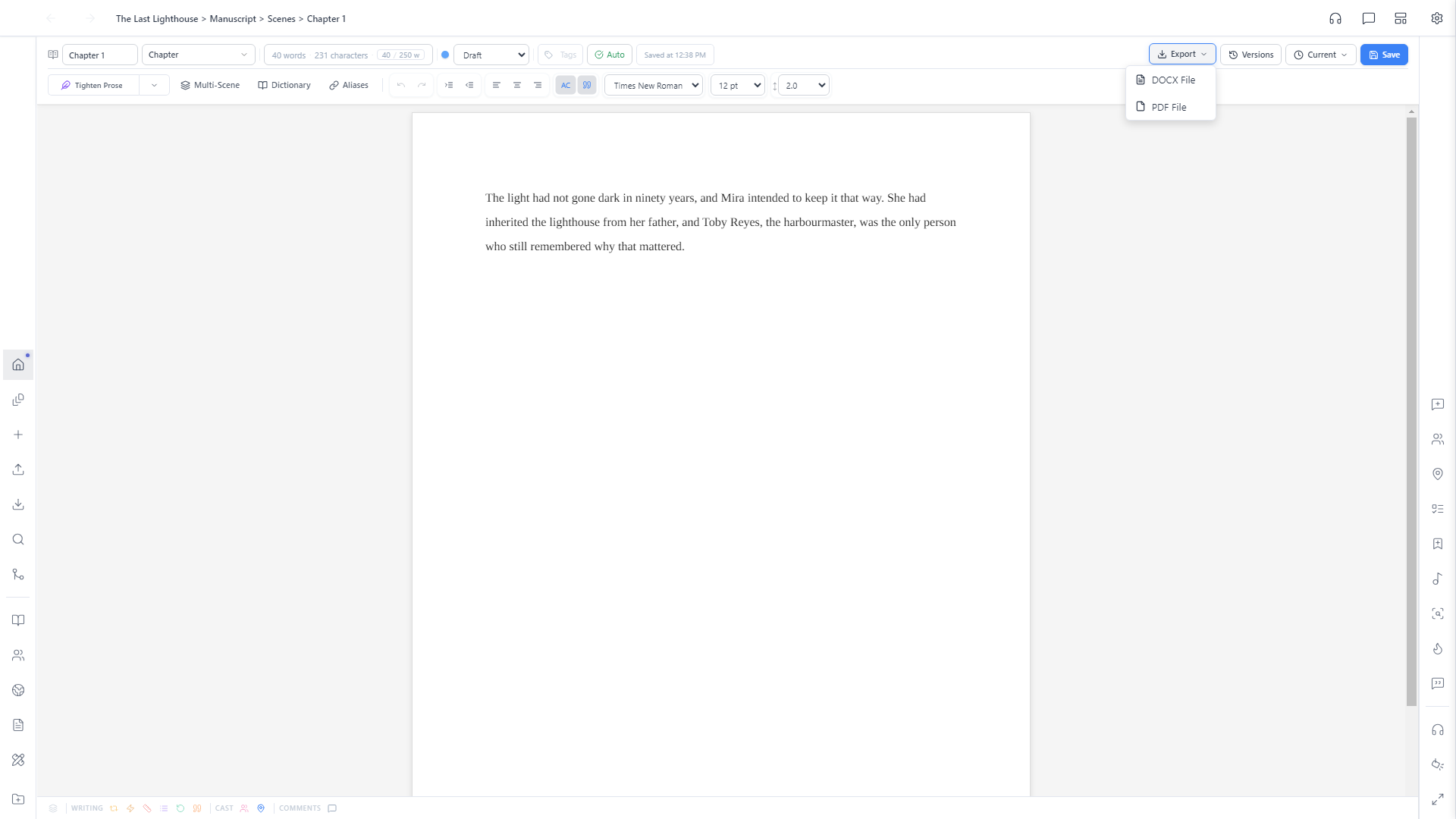Click the plus add icon in left sidebar

(x=18, y=435)
